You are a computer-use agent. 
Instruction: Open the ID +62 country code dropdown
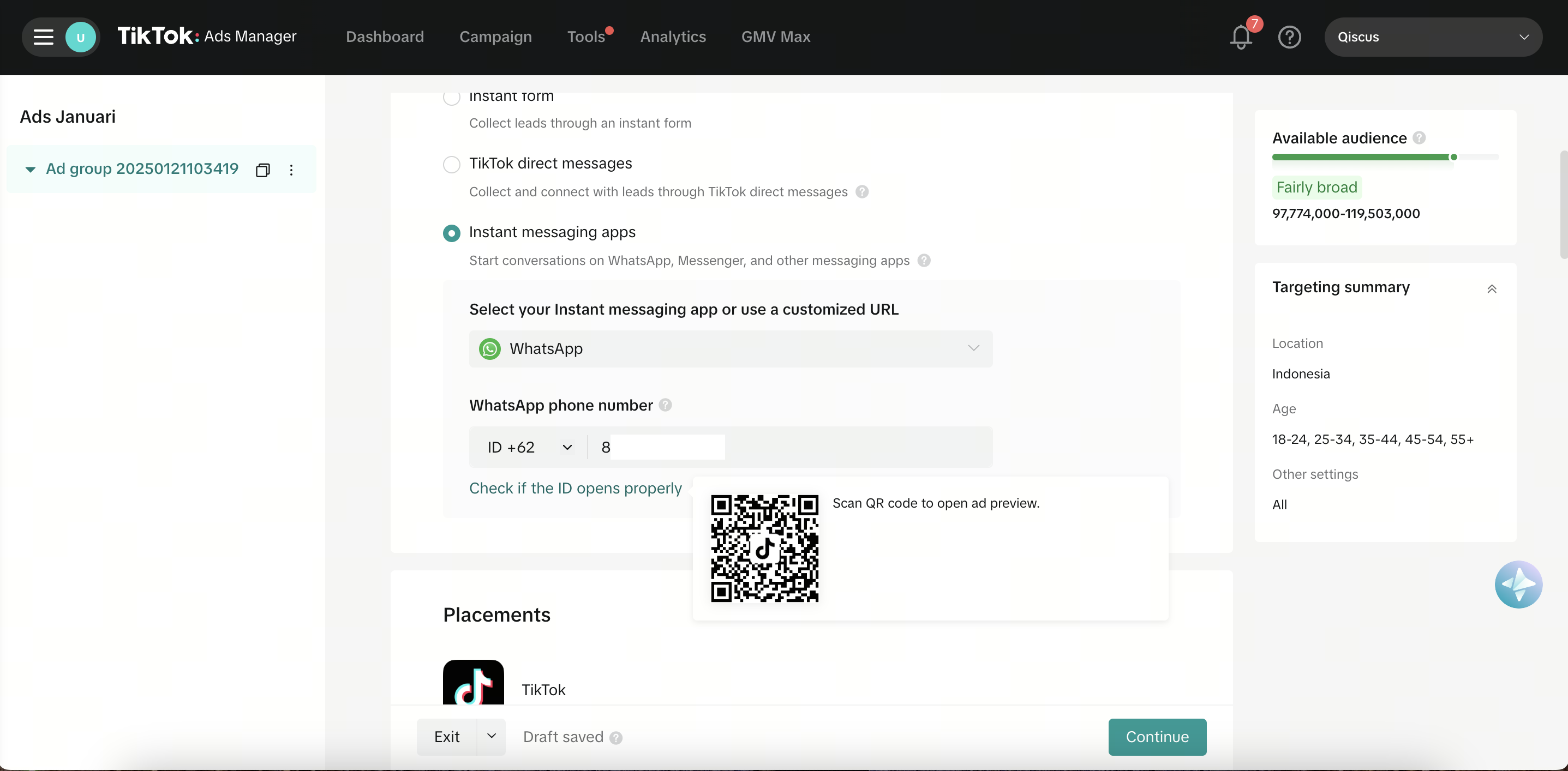click(530, 447)
